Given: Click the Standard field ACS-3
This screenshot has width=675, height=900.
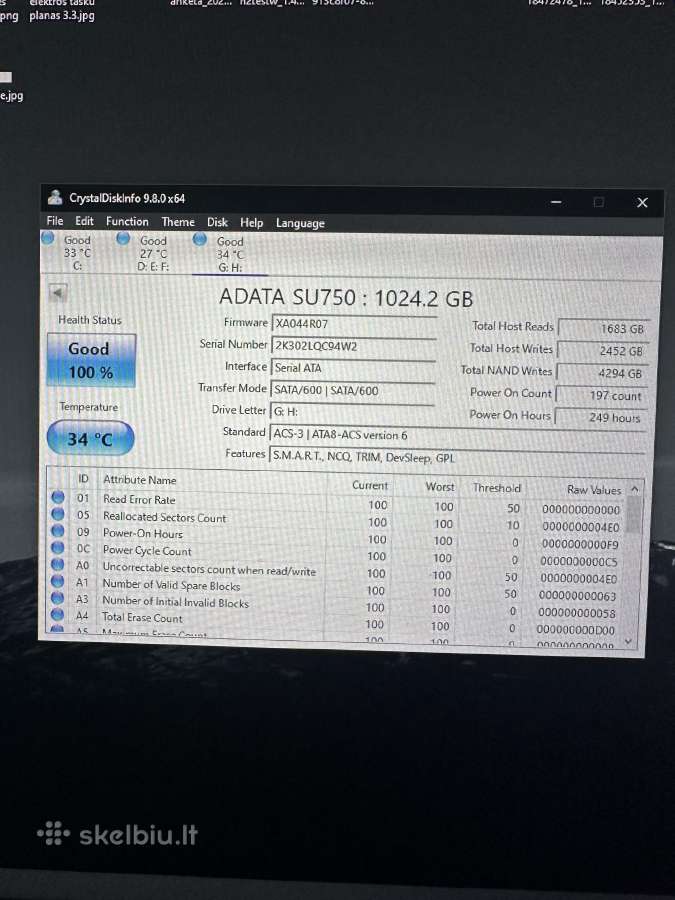Looking at the screenshot, I should (457, 435).
